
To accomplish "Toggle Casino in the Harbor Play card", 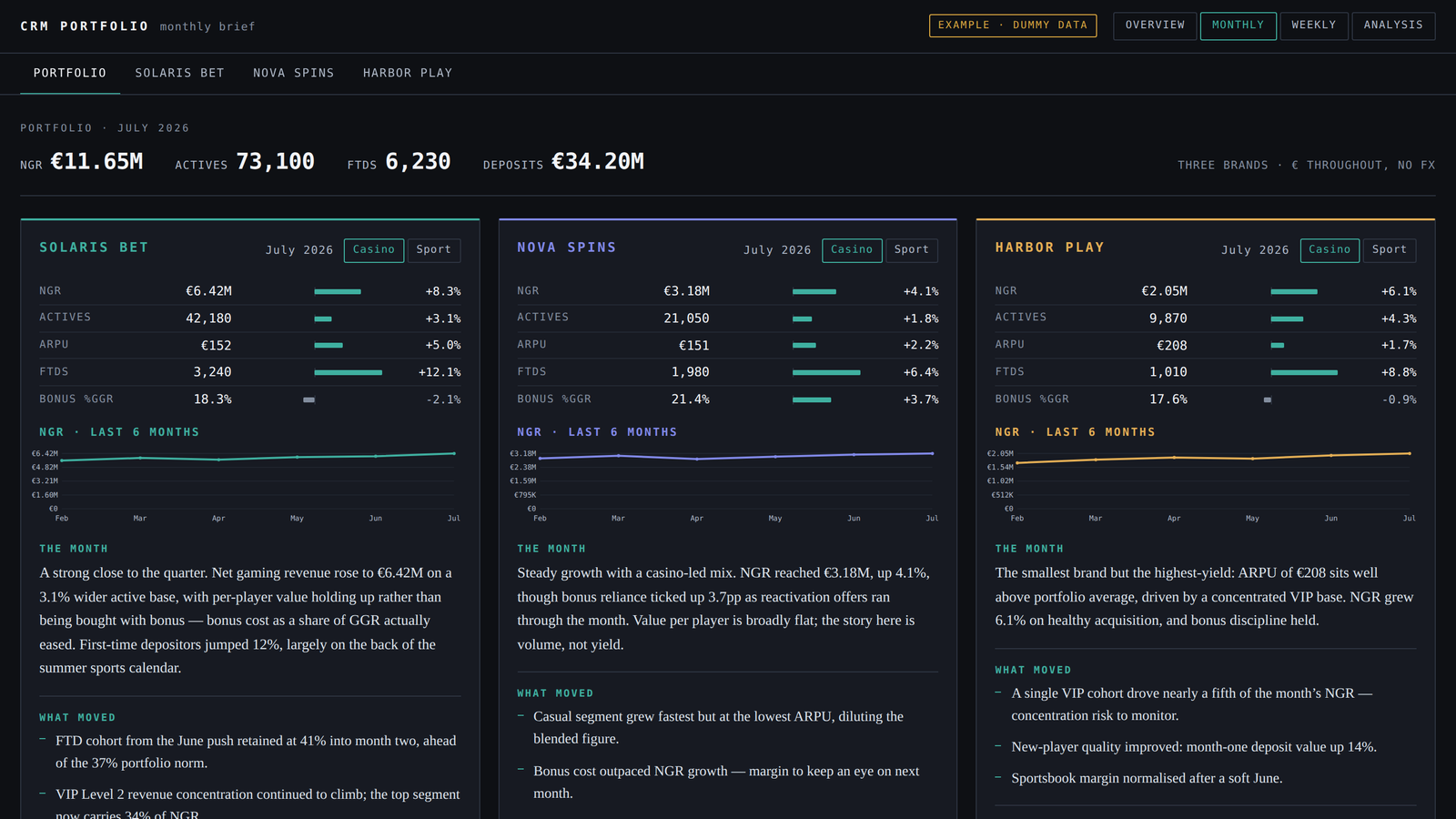I will [x=1330, y=250].
